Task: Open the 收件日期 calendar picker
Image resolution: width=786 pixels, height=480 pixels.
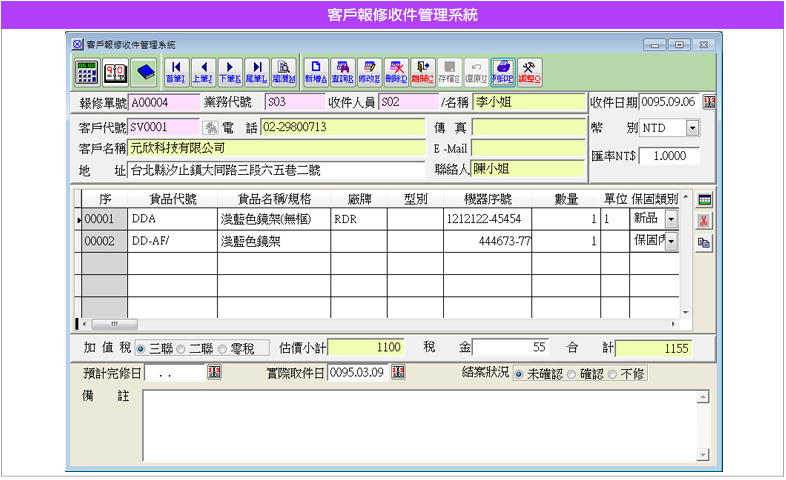Action: [x=709, y=102]
